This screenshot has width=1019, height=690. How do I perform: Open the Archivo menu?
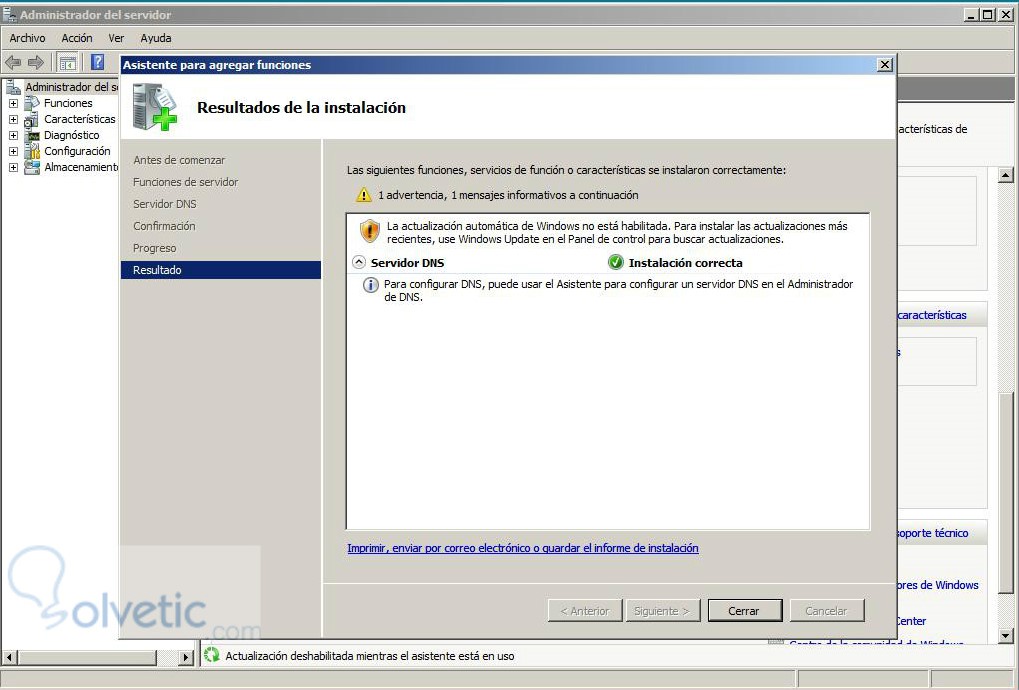click(x=27, y=38)
